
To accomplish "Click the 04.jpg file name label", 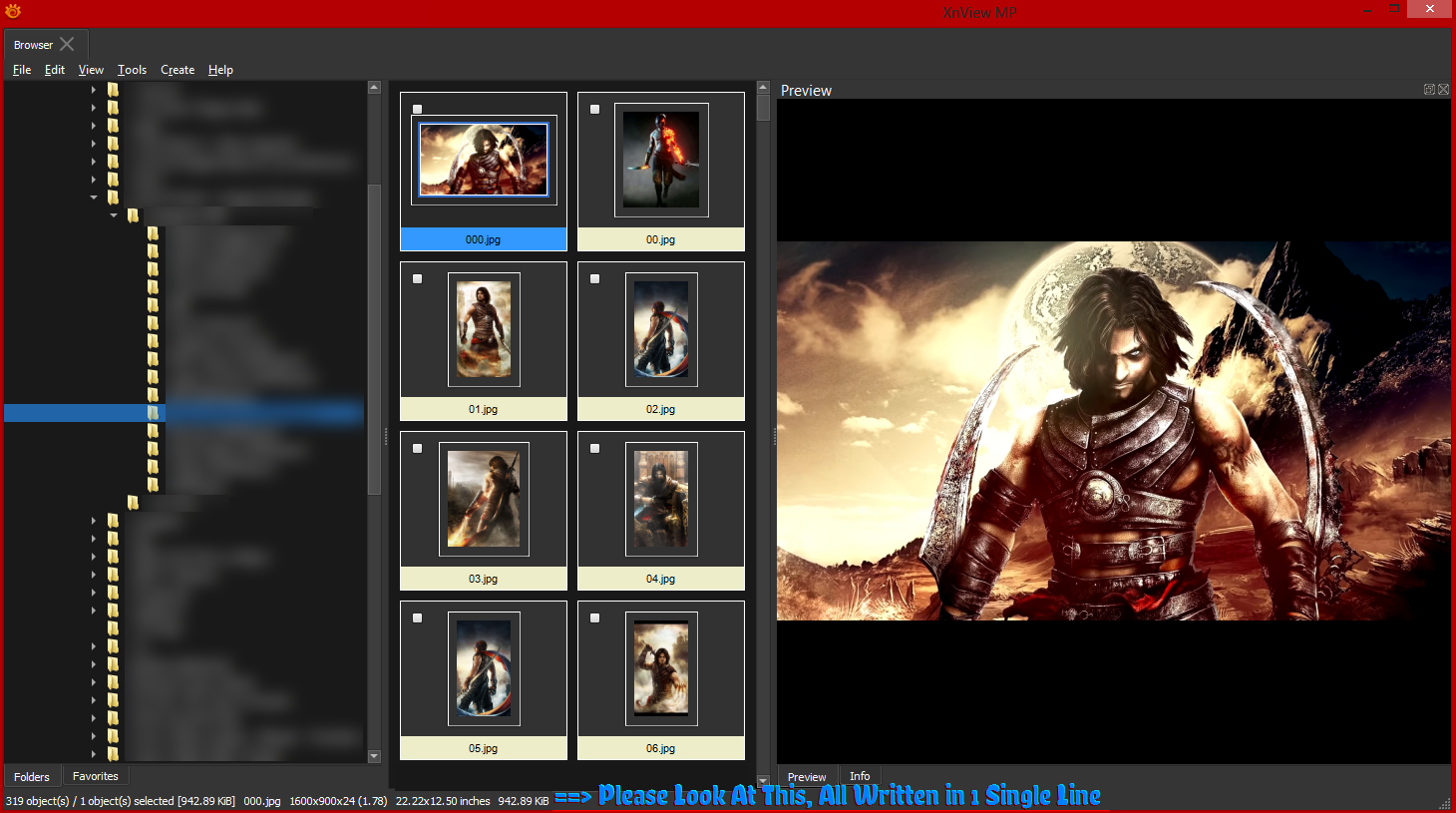I will (x=661, y=579).
